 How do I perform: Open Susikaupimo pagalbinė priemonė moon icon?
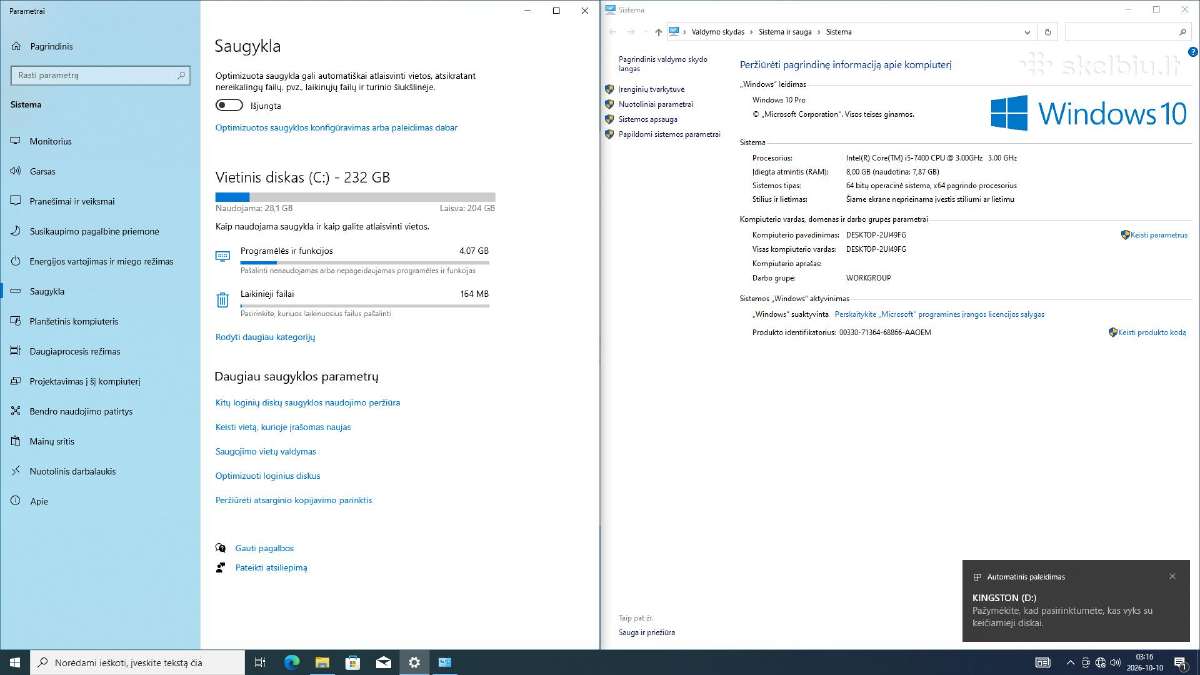pos(16,231)
